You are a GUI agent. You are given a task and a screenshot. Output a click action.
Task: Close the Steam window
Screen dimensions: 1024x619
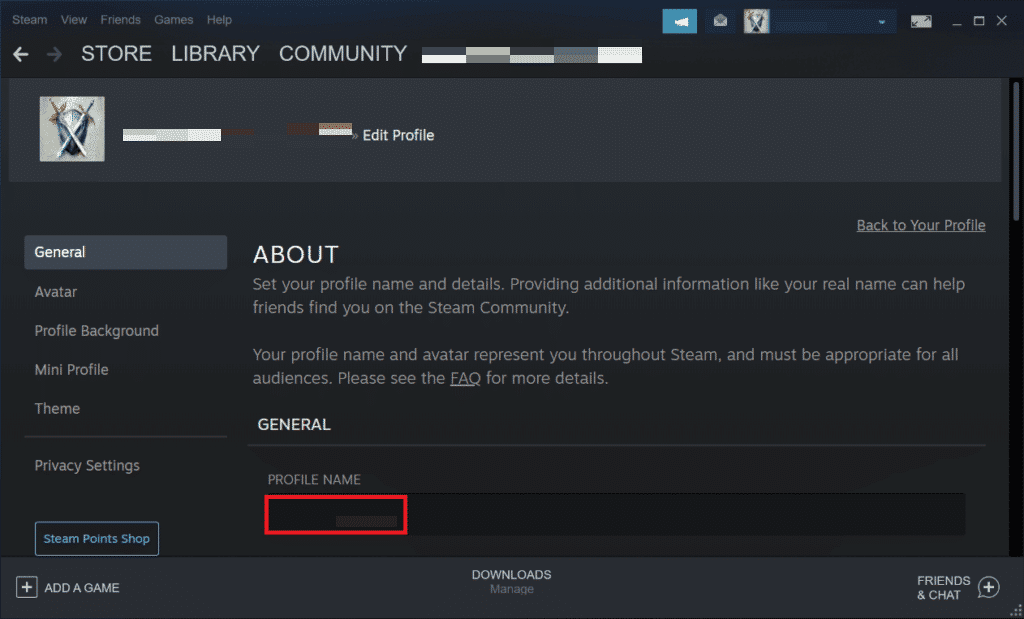click(1002, 22)
